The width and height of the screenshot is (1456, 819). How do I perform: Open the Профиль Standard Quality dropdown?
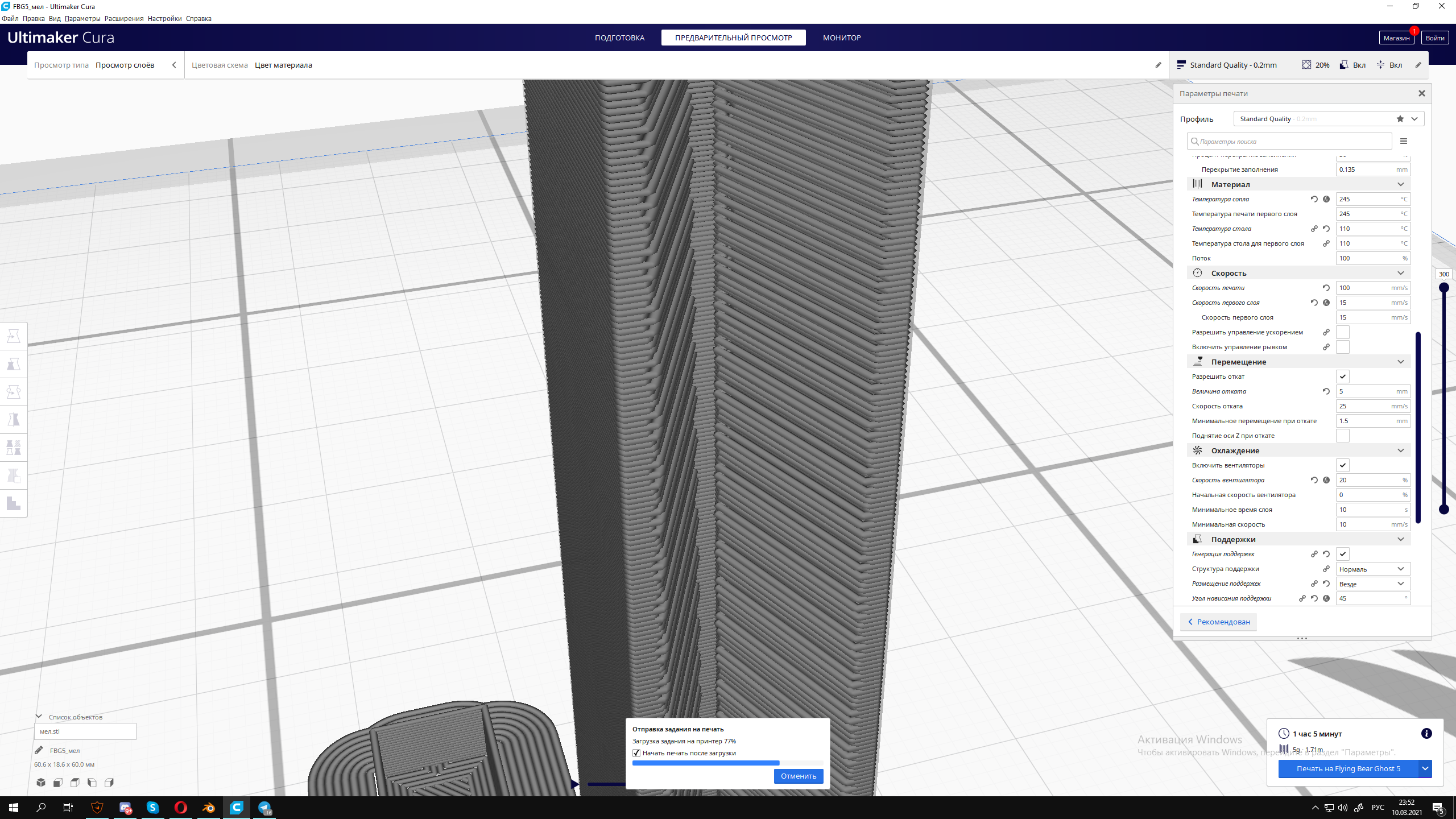point(1329,119)
